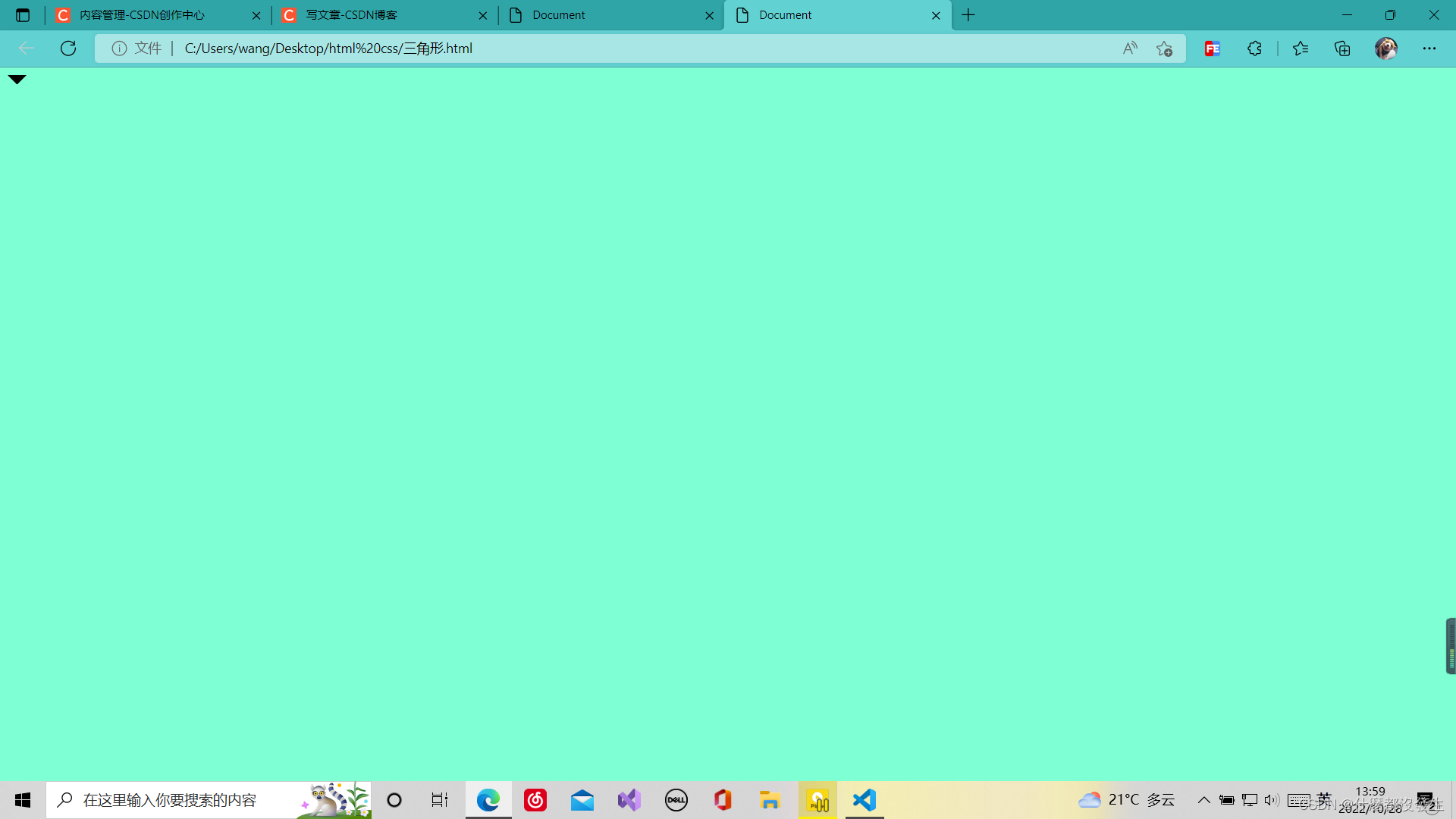Screen dimensions: 1456x819
Task: Open the yellow taskbar app icon
Action: 817,800
